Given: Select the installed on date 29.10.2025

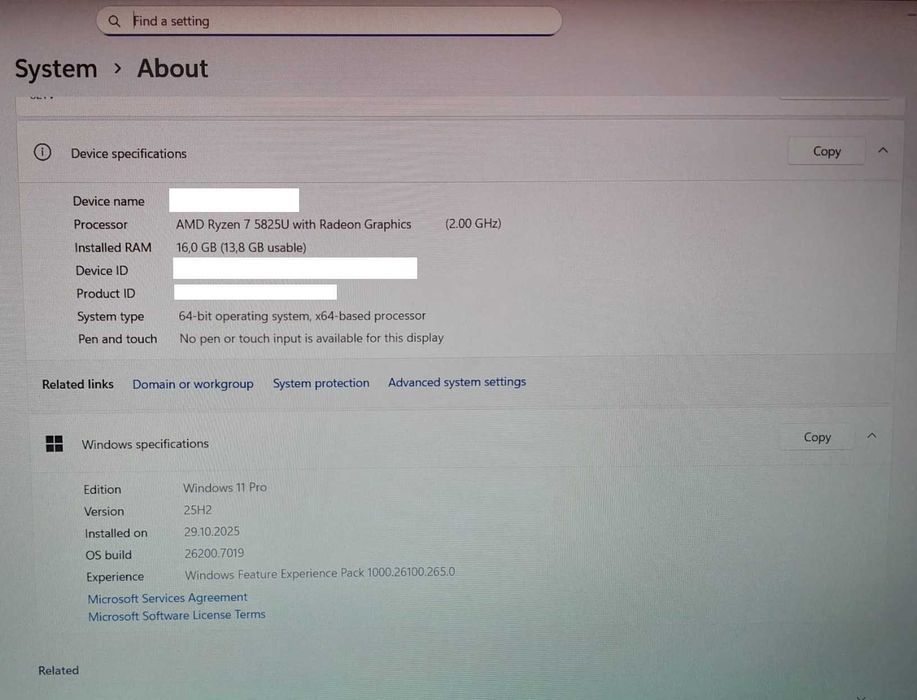Looking at the screenshot, I should tap(212, 531).
